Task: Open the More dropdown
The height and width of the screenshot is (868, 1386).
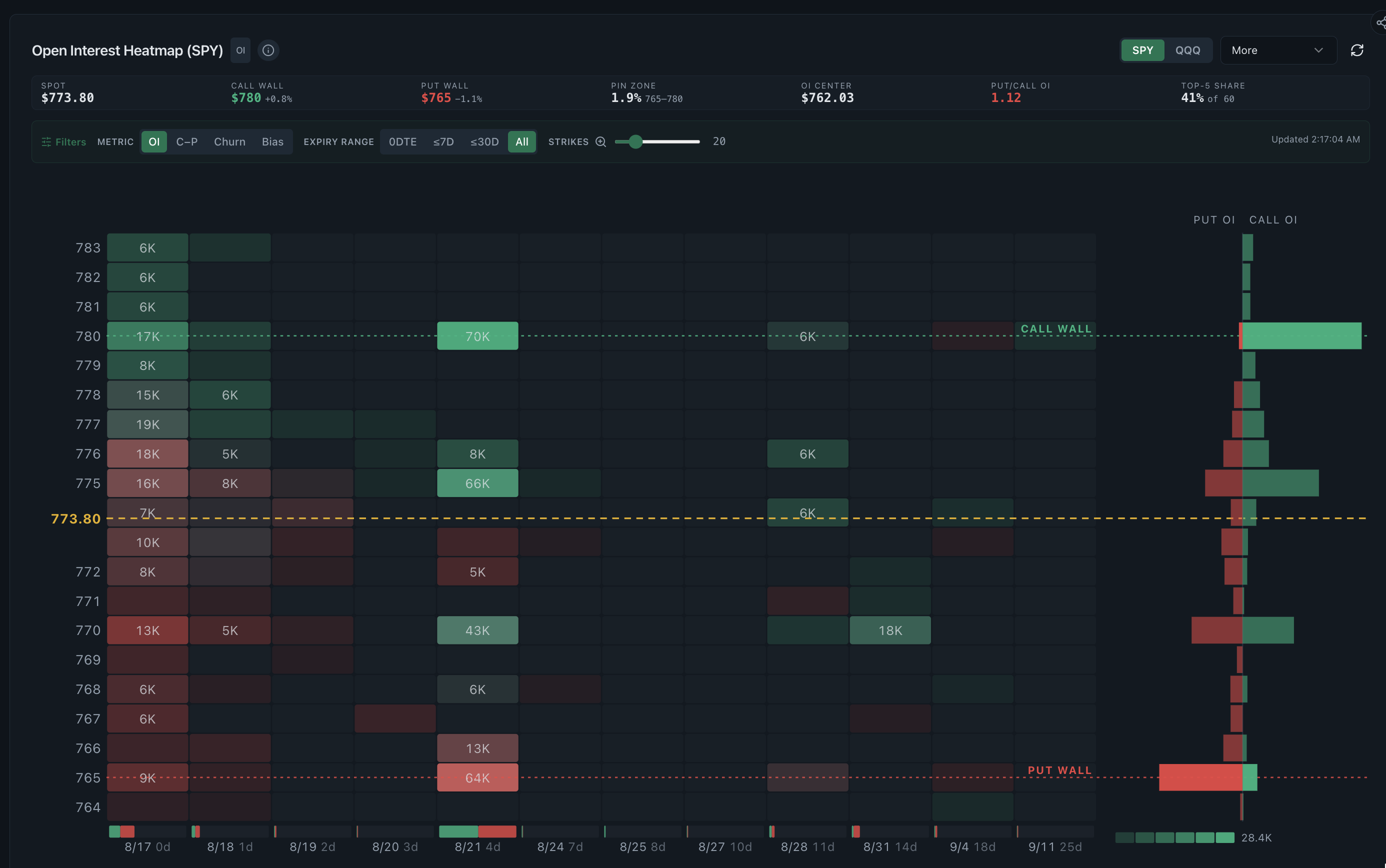Action: [x=1278, y=50]
